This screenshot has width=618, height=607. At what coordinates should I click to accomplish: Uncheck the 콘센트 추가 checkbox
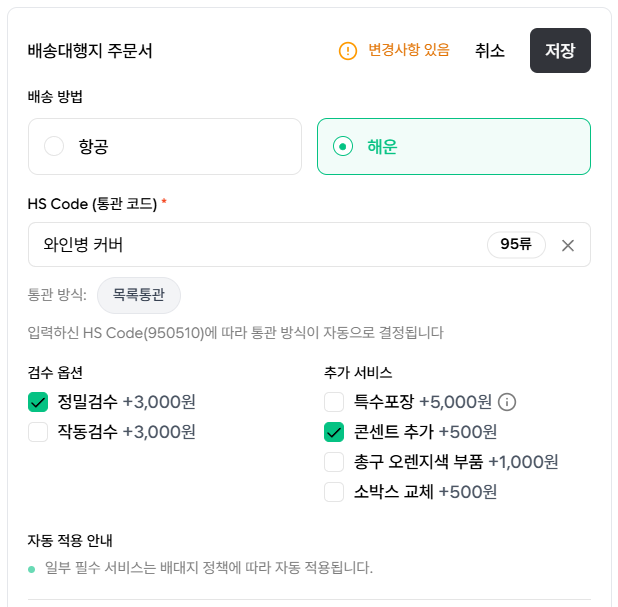pyautogui.click(x=334, y=432)
